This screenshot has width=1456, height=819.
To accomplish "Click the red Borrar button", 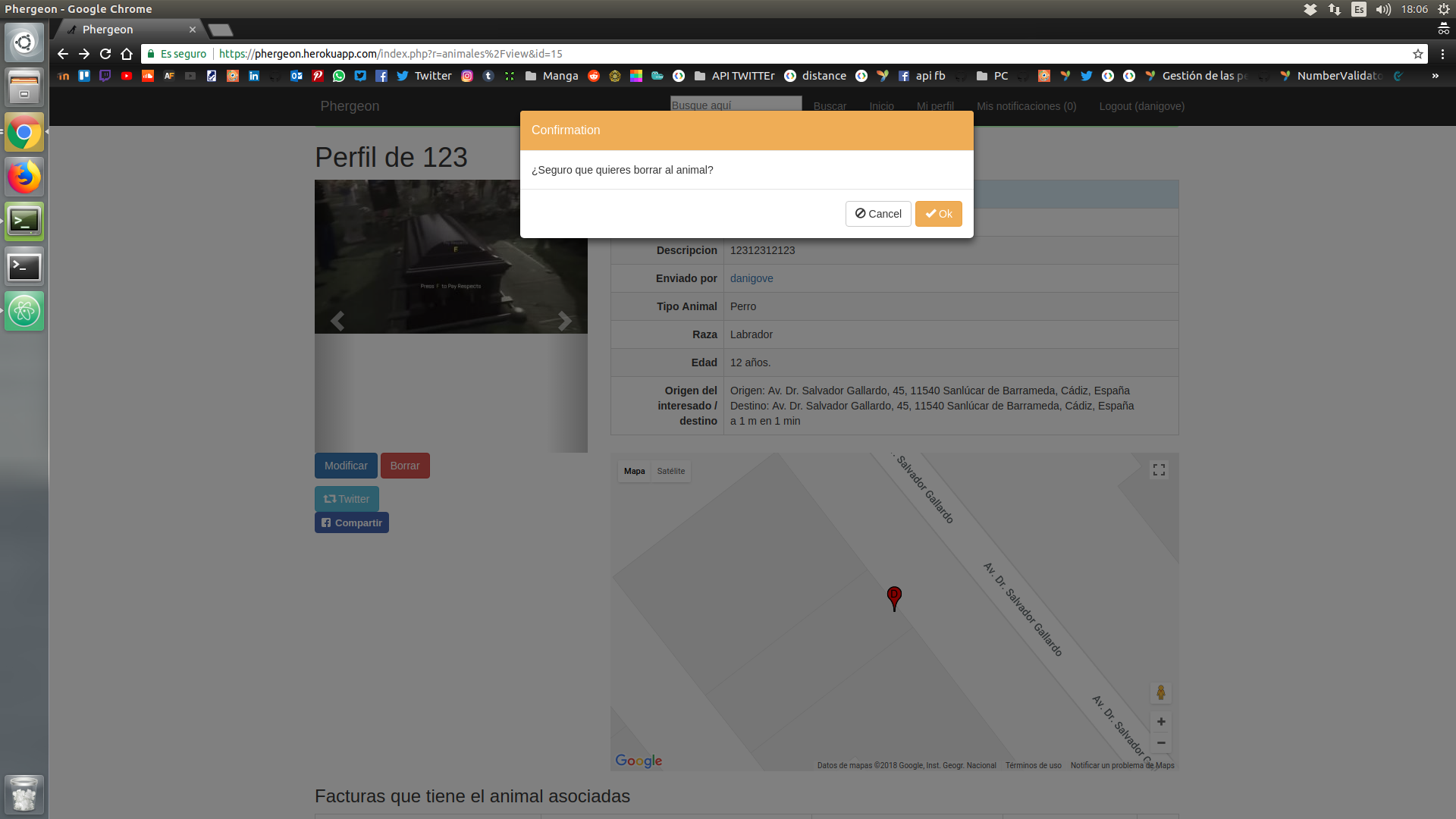I will click(405, 466).
